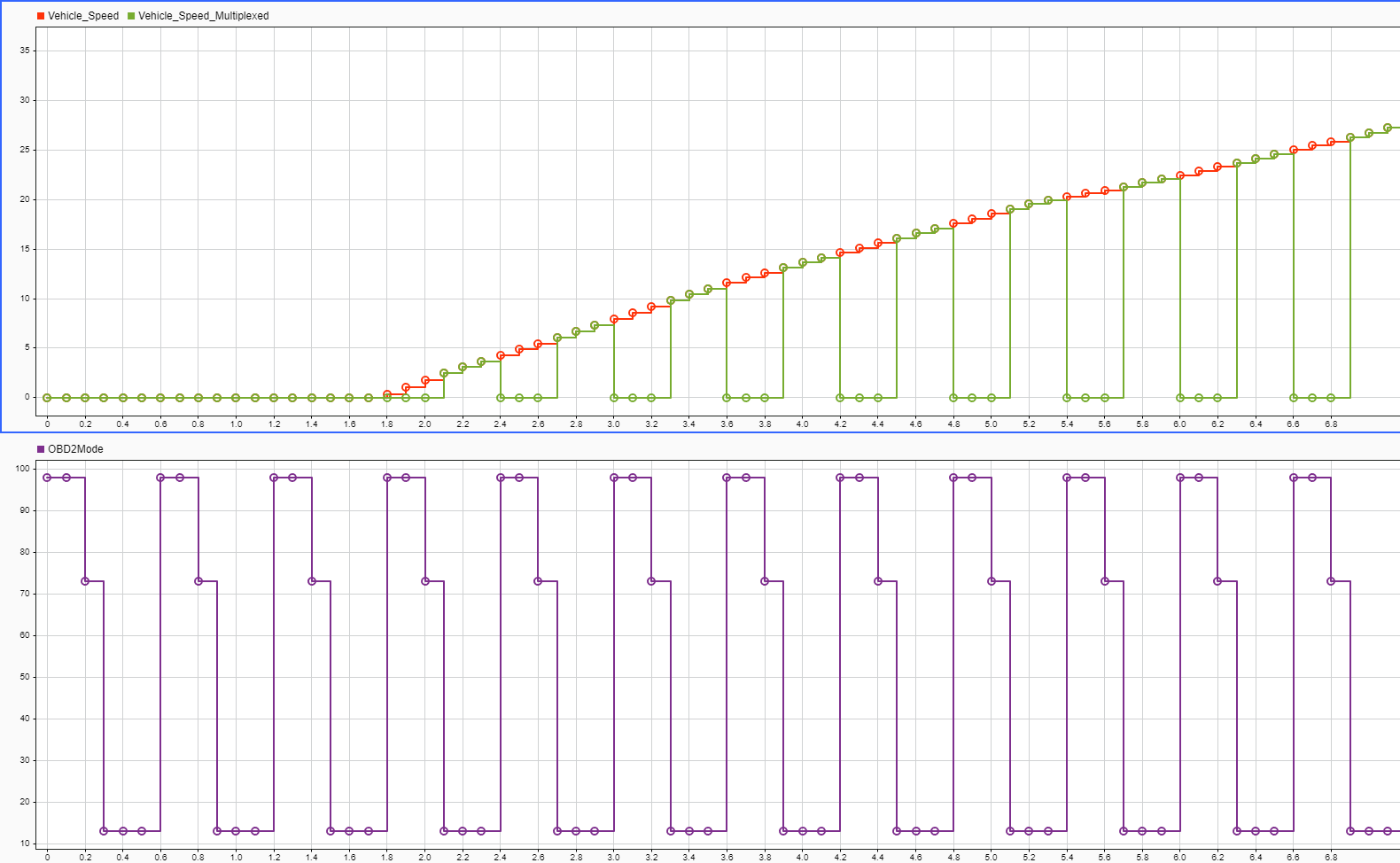Image resolution: width=1400 pixels, height=863 pixels.
Task: Click OBD2Mode marker at value 13, time 0.3
Action: [104, 831]
